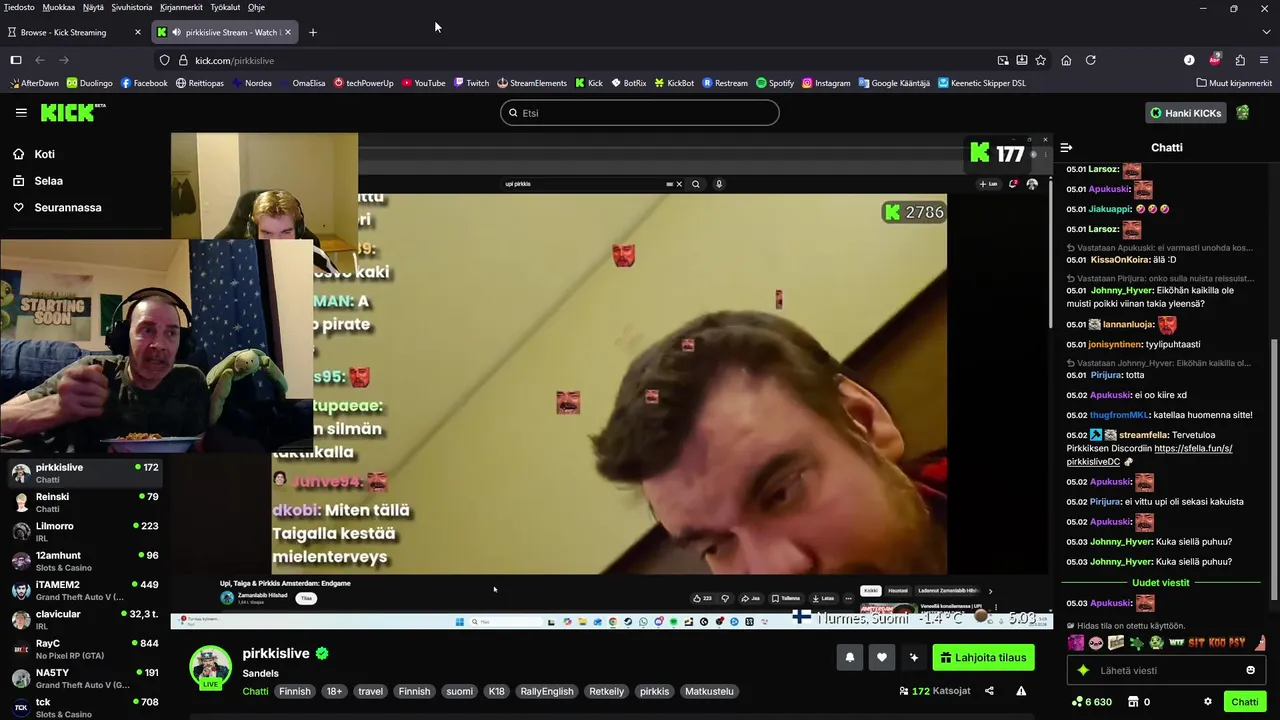Expand Muut kirjanmerkit bookmarks folder
Image resolution: width=1280 pixels, height=720 pixels.
[x=1233, y=83]
